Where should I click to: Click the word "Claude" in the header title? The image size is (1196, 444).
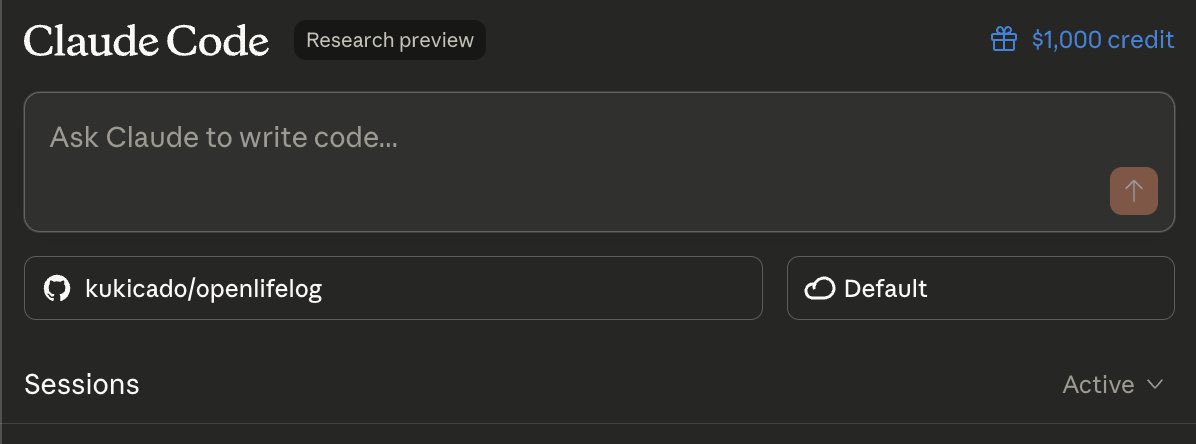[90, 41]
